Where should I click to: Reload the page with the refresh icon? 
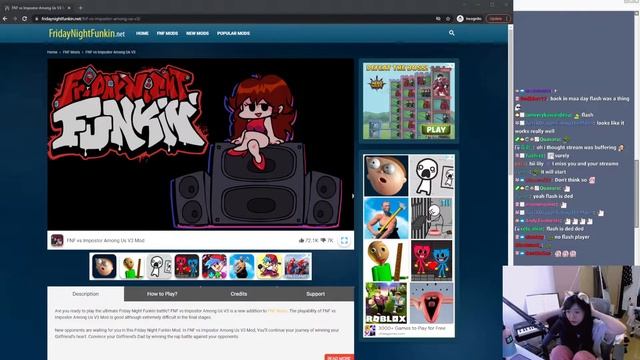24,19
